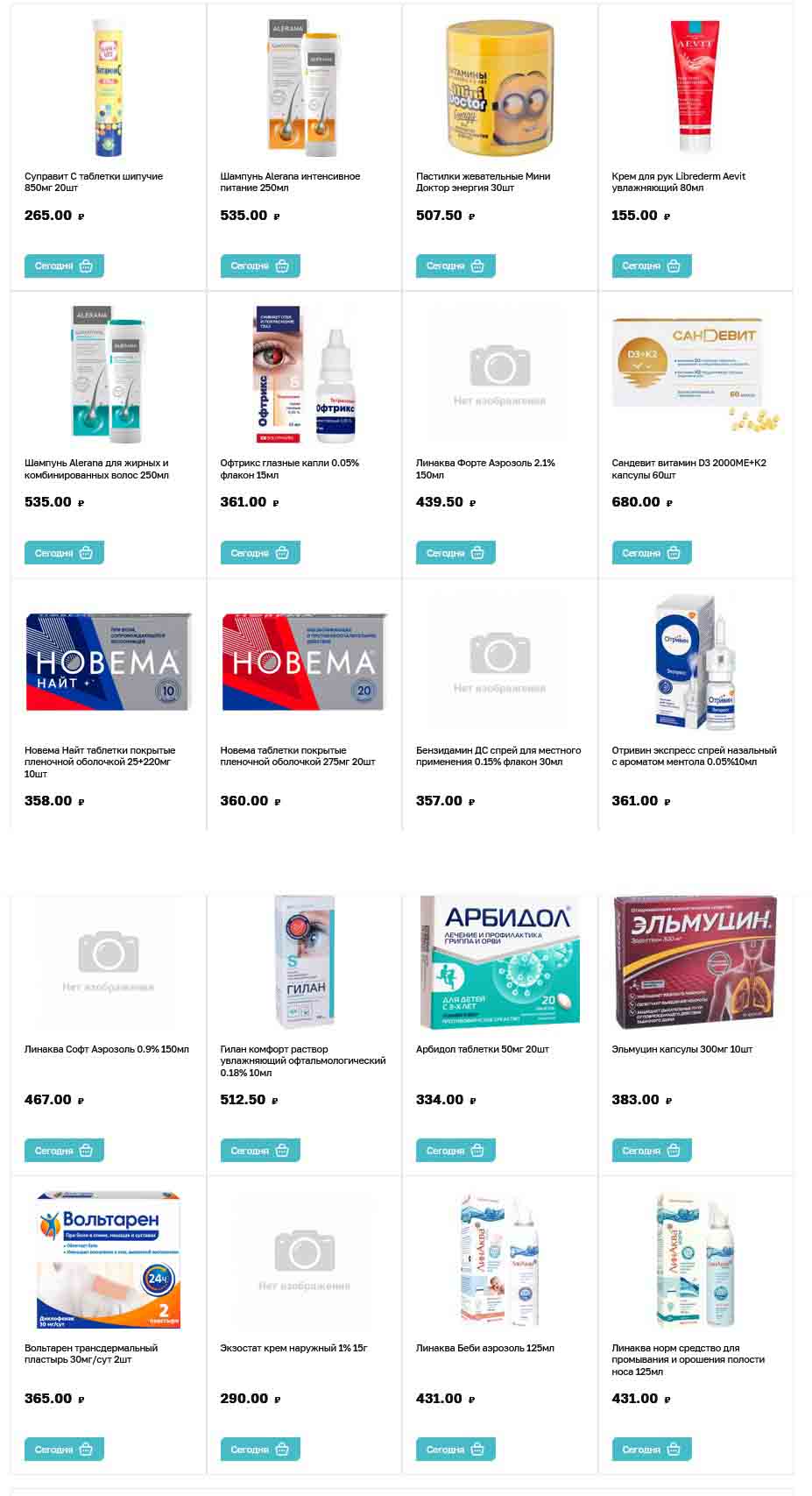Click placeholder image of Линаква Софт Аэрозоль

click(x=109, y=961)
